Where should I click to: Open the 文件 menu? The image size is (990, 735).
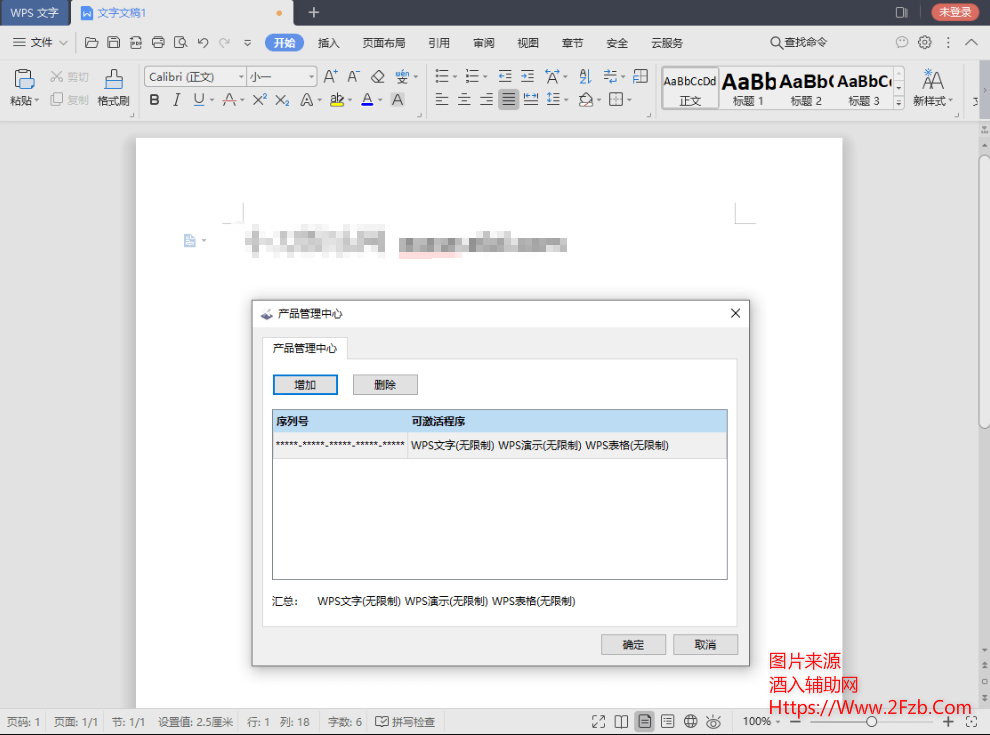point(40,42)
